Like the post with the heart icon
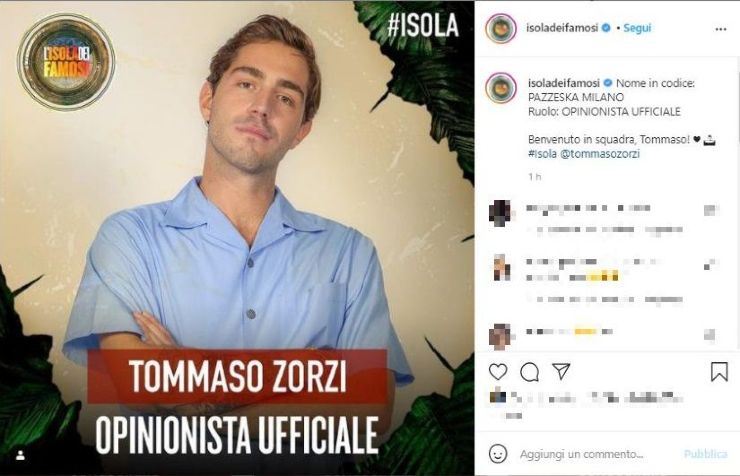This screenshot has height=476, width=740. coord(497,372)
